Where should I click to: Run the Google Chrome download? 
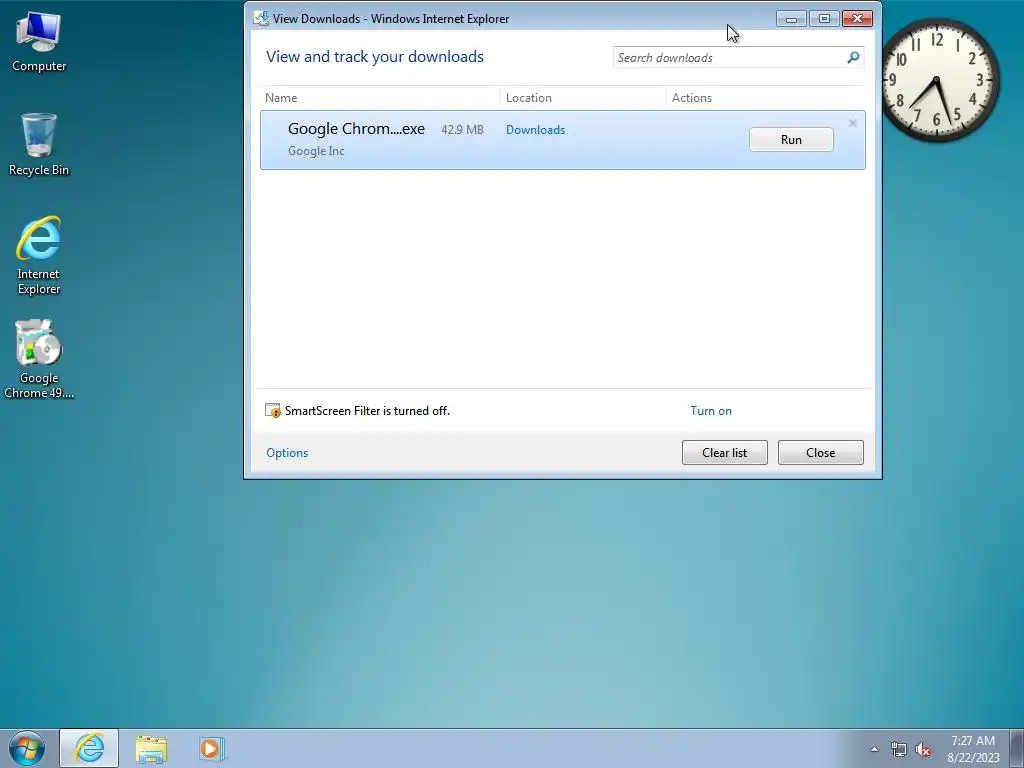tap(791, 140)
